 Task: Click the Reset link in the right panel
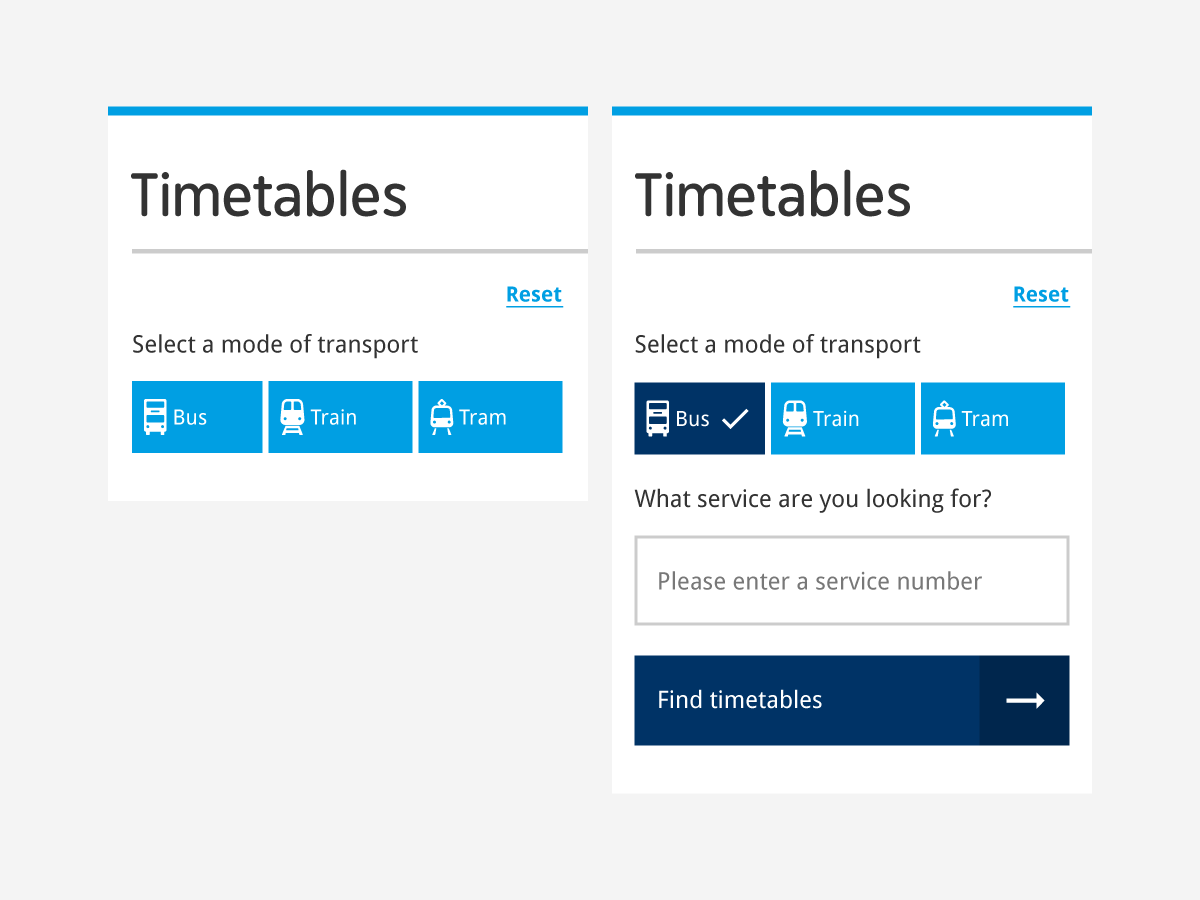pos(1041,295)
